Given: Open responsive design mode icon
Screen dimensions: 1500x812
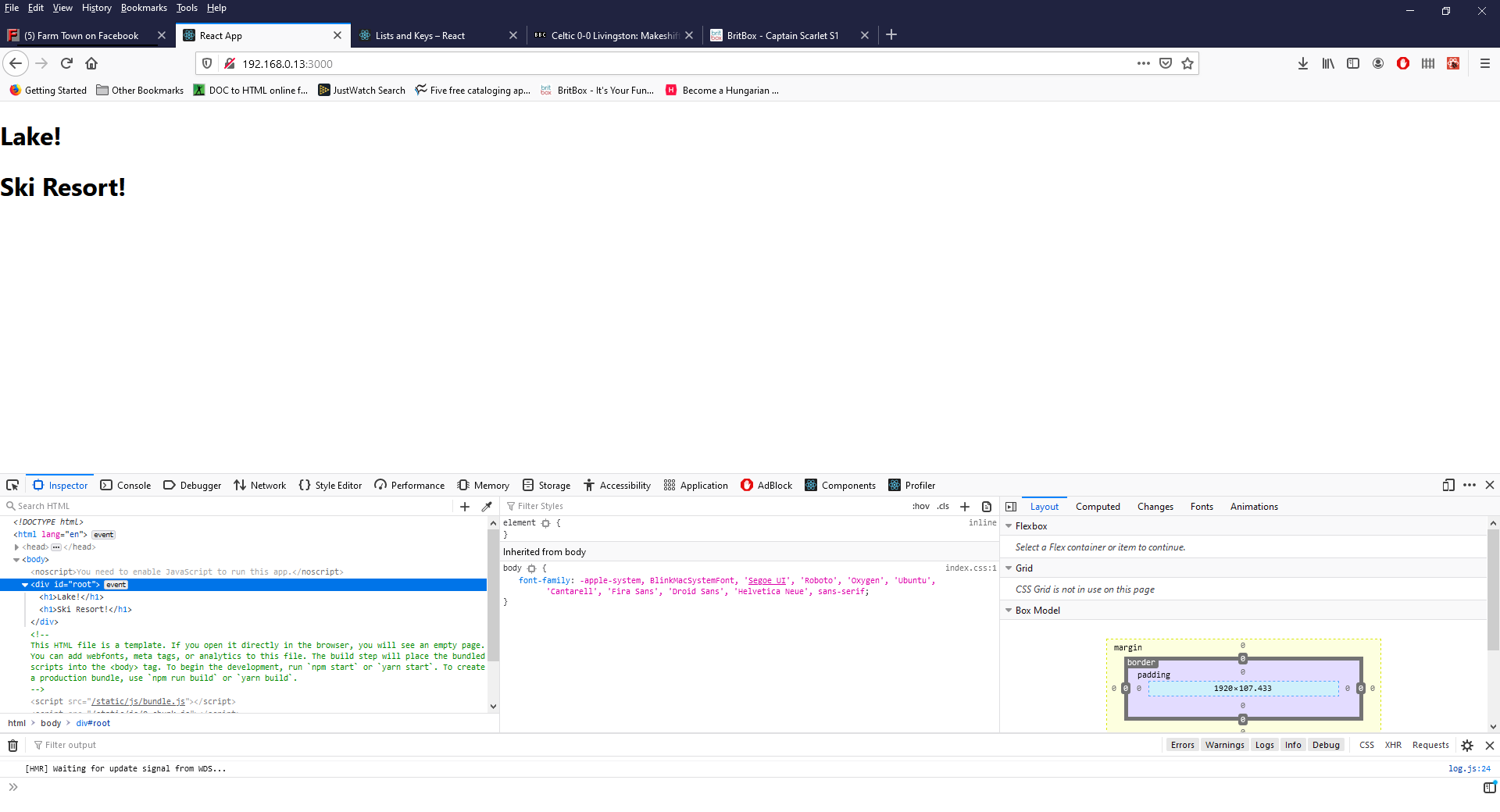Looking at the screenshot, I should tap(1448, 485).
